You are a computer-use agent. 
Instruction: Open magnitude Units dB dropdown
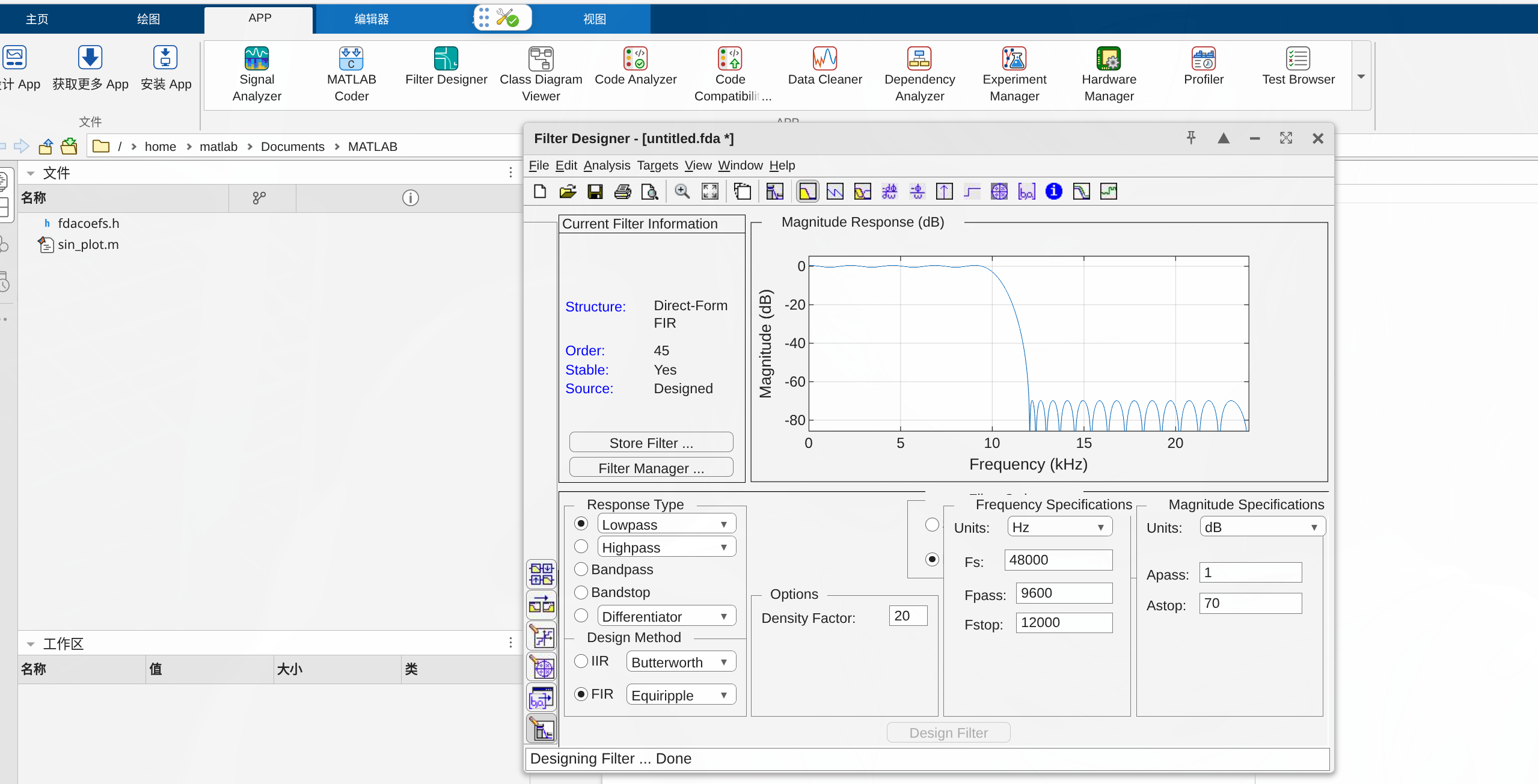[x=1263, y=527]
